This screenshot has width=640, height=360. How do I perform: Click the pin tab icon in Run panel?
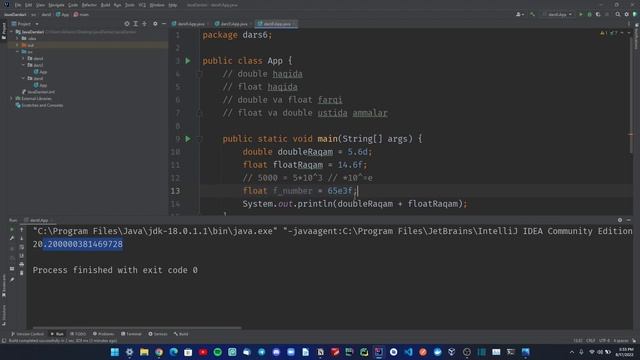(x=12, y=280)
